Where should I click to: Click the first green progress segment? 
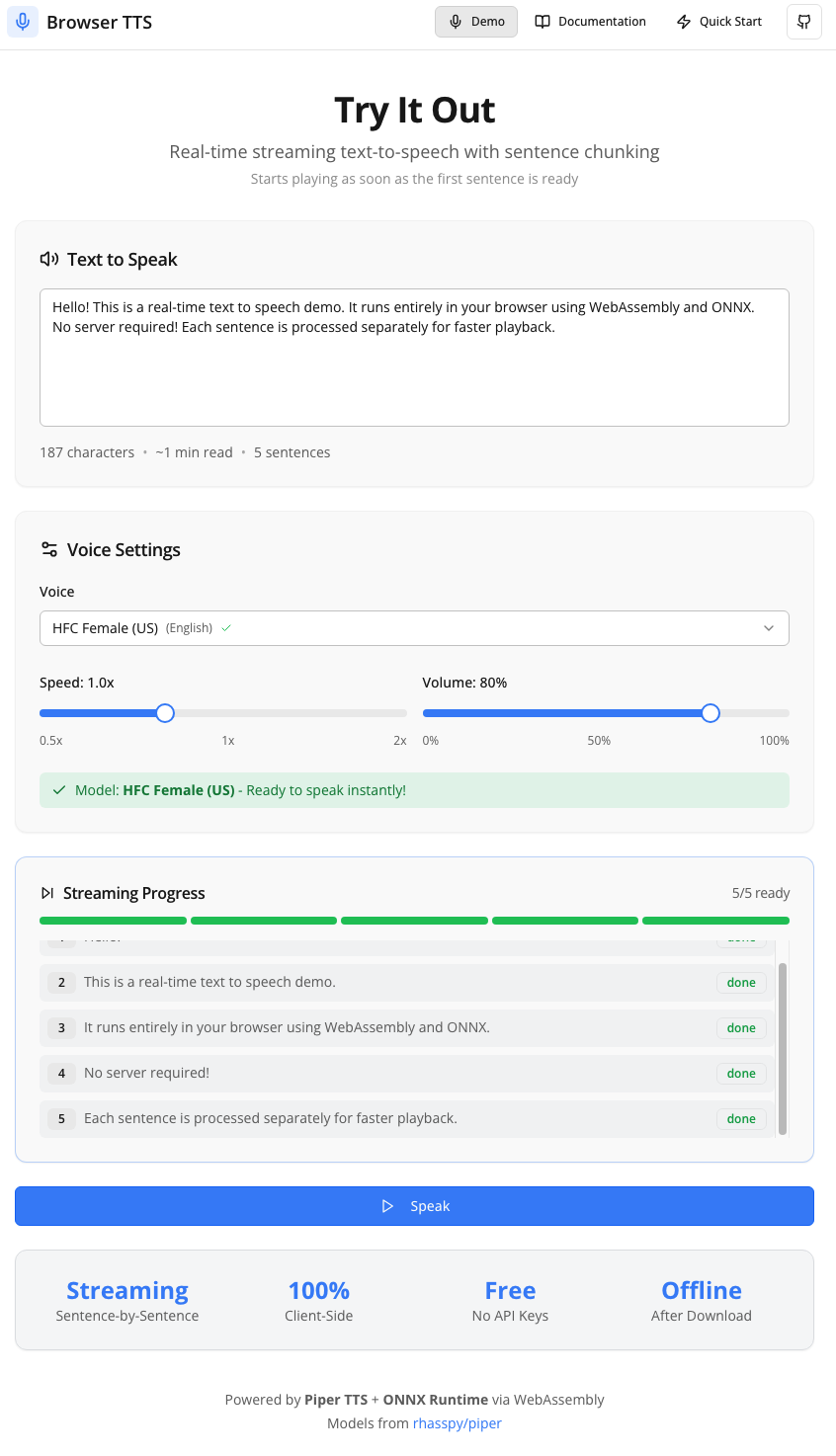click(x=113, y=921)
